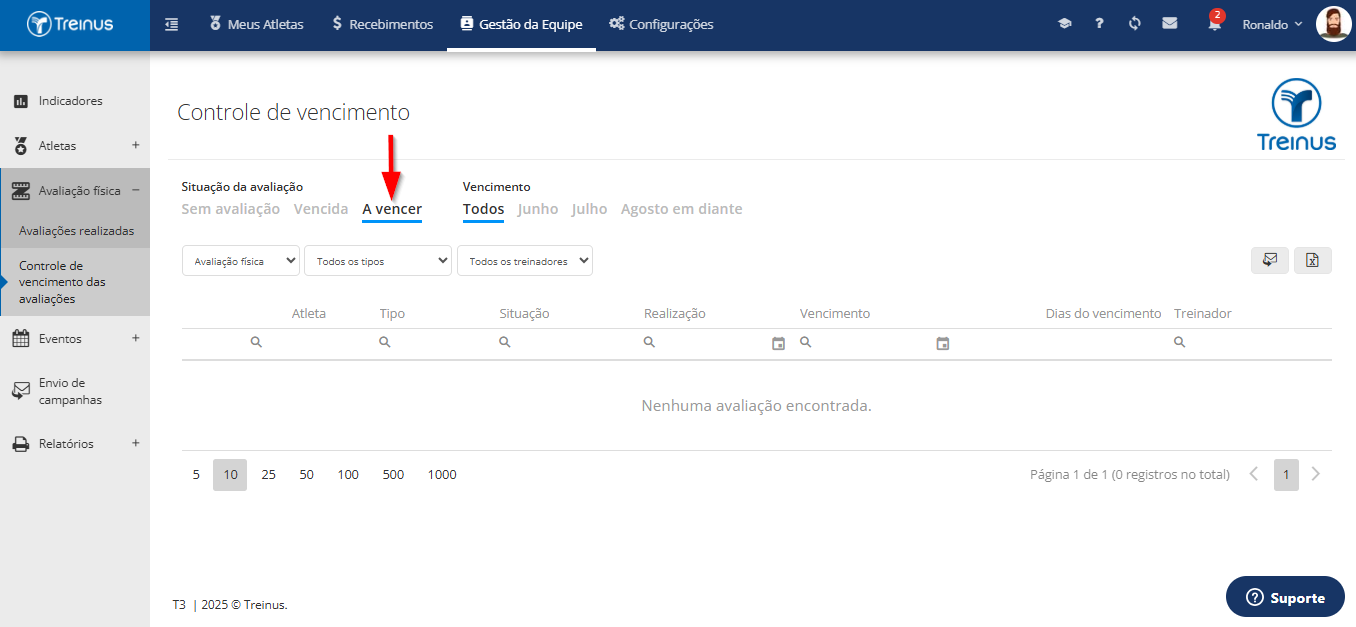The image size is (1356, 627).
Task: Sort by Dias do vencimento column header
Action: pyautogui.click(x=1103, y=313)
